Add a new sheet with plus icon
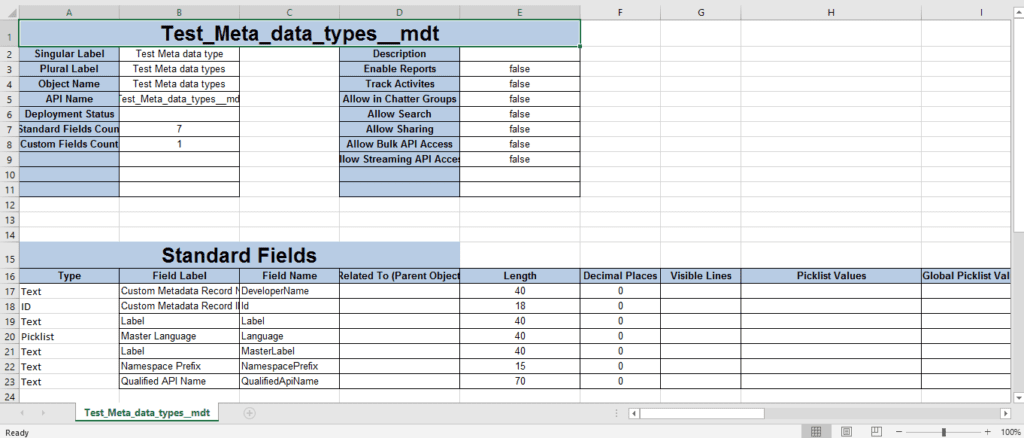The height and width of the screenshot is (438, 1024). click(x=249, y=413)
